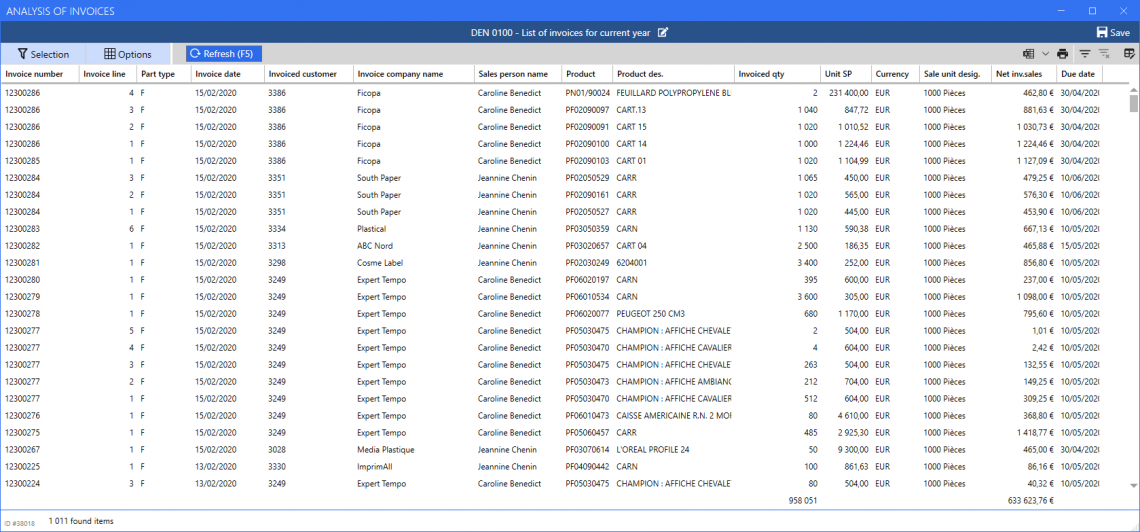Click the Net inv.sales column header
This screenshot has height=532, width=1140.
pos(1024,74)
